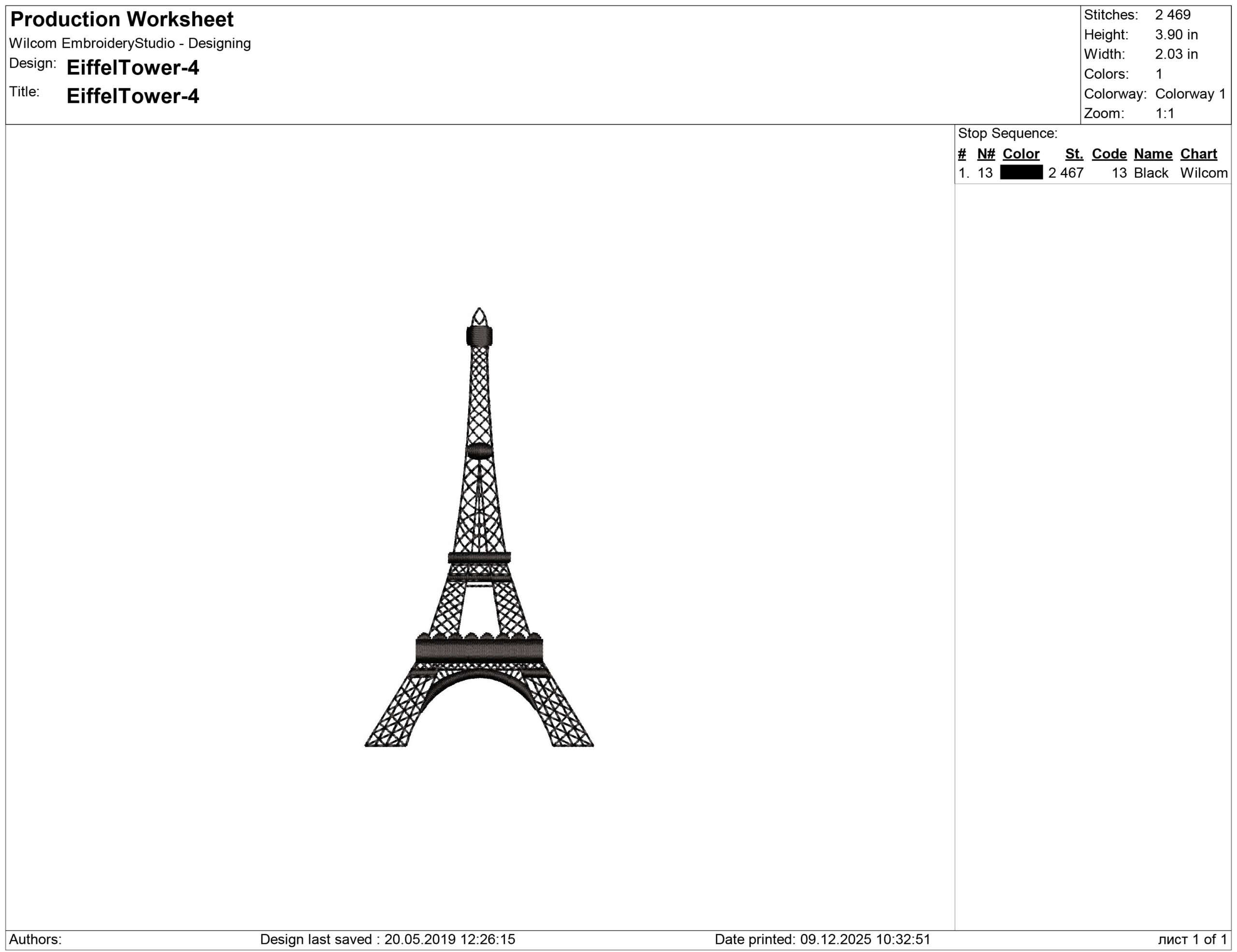
Task: Click the Name column header
Action: (1152, 154)
